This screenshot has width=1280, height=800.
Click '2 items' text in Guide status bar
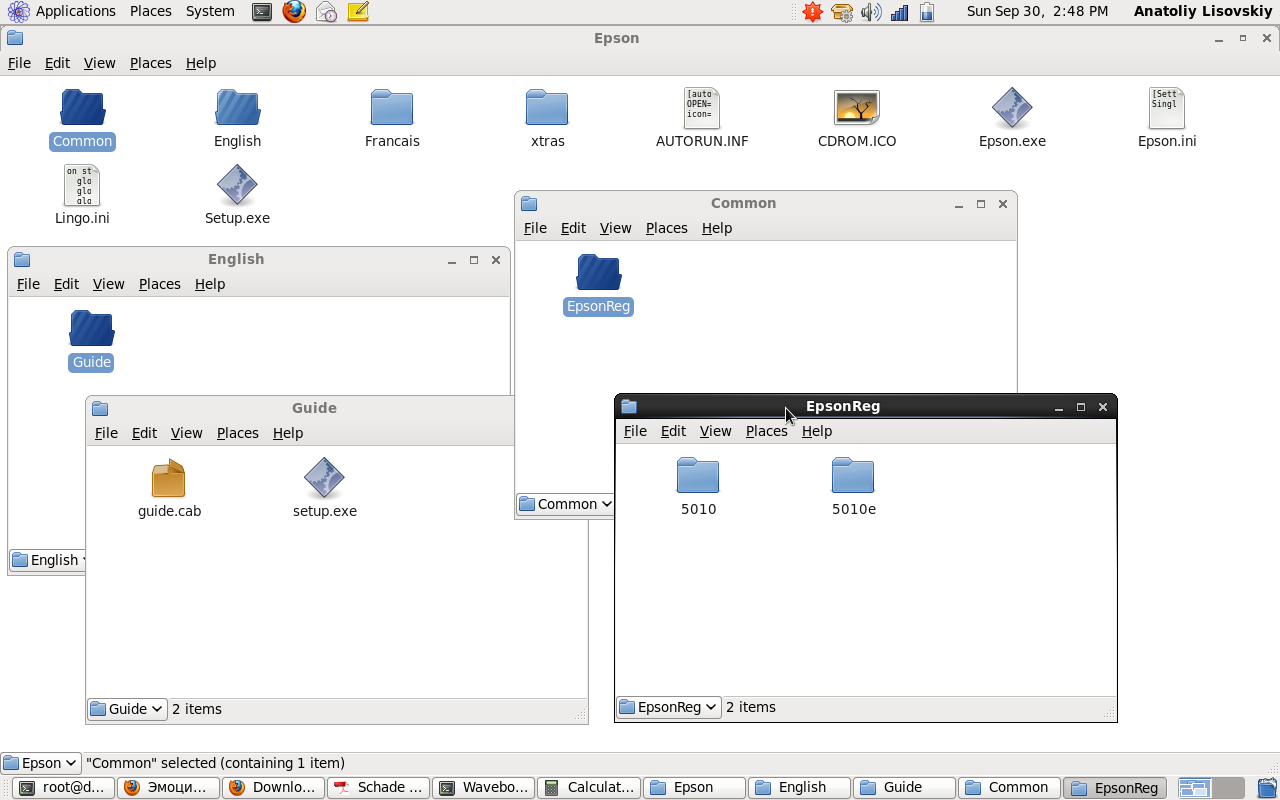(x=197, y=709)
